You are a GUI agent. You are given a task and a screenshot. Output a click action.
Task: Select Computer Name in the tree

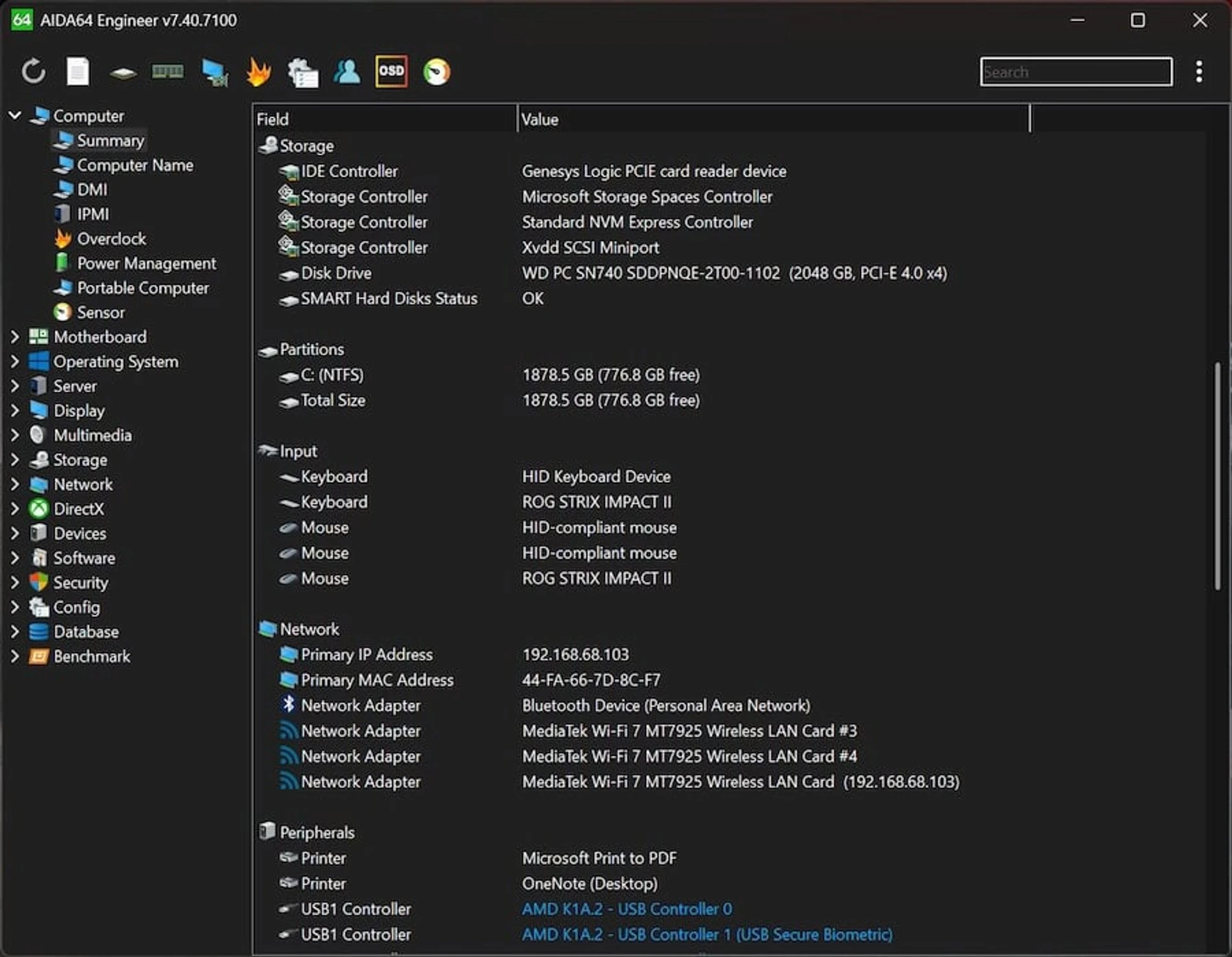click(x=135, y=165)
